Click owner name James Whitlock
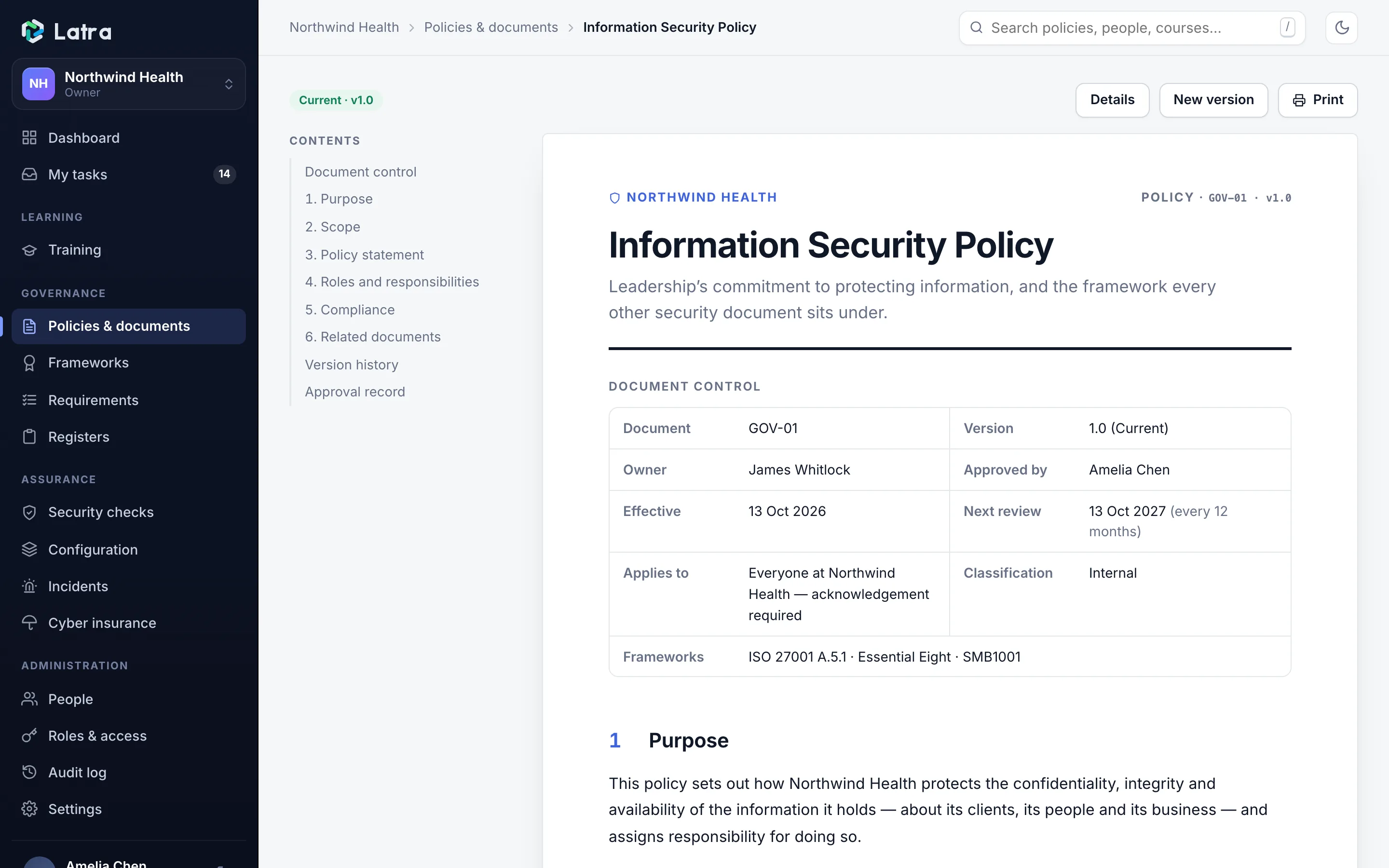 coord(799,470)
